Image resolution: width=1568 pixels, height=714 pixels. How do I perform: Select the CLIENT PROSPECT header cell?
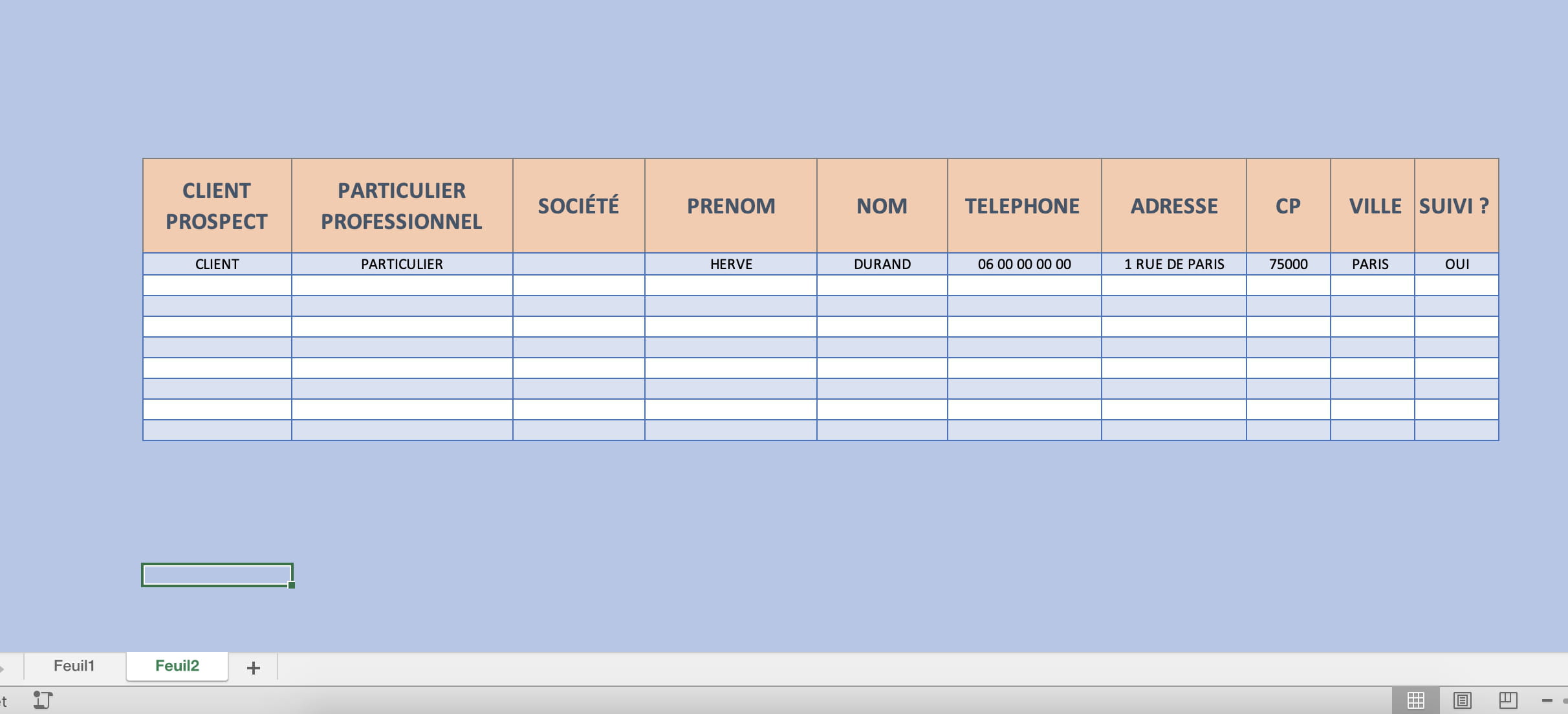pyautogui.click(x=217, y=206)
